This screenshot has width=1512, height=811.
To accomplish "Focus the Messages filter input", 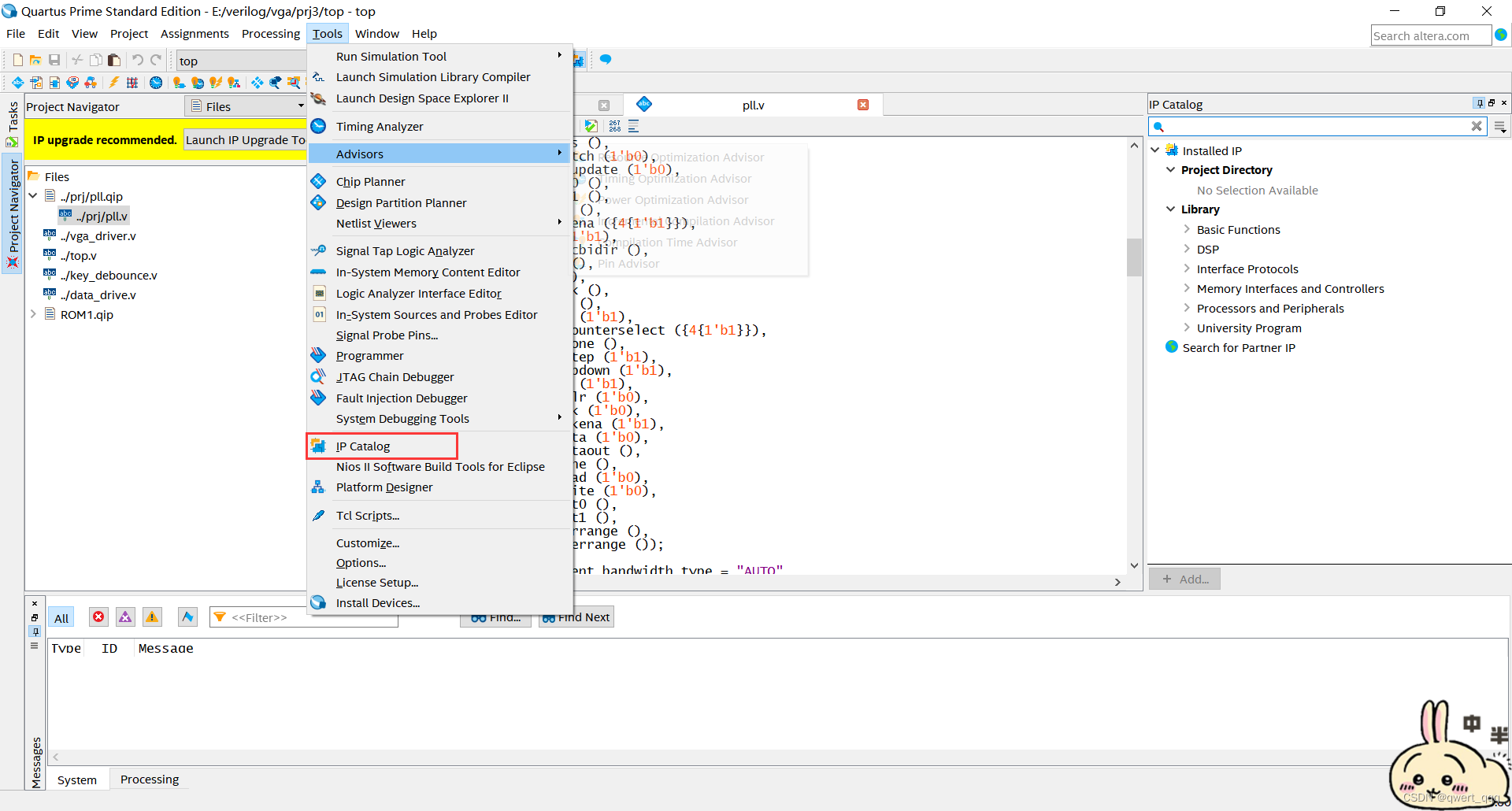I will [304, 617].
